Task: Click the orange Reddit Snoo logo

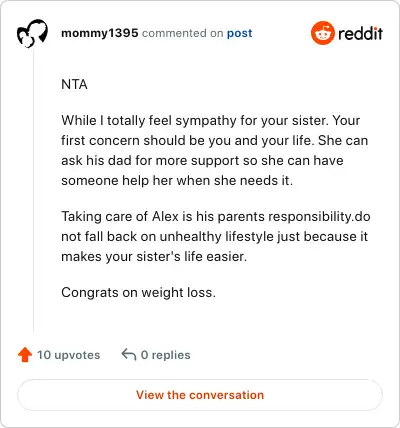Action: point(322,33)
